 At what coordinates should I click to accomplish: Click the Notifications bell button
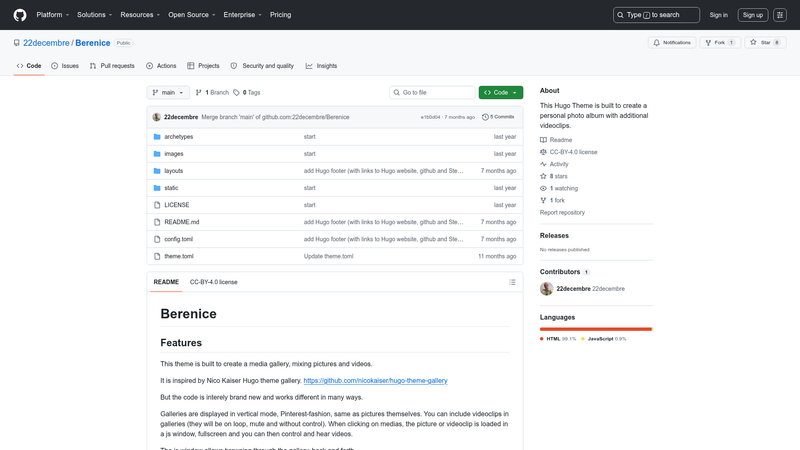tap(672, 43)
